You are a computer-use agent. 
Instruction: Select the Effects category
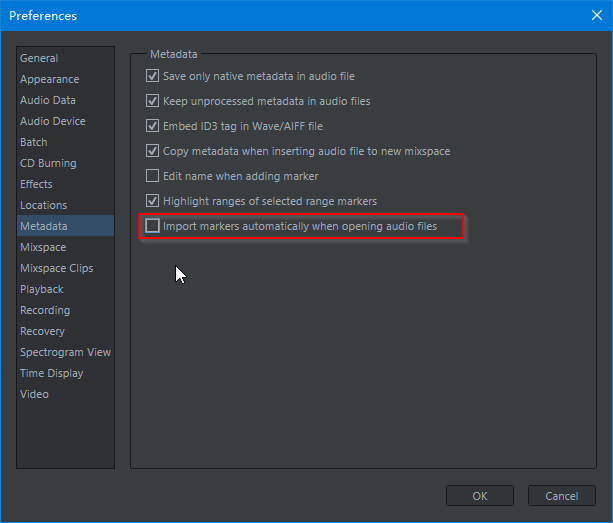click(x=36, y=184)
